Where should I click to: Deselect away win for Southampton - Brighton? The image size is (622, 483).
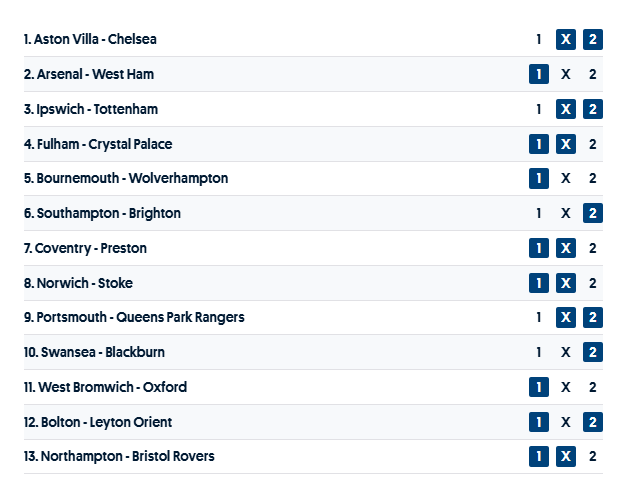pos(593,213)
